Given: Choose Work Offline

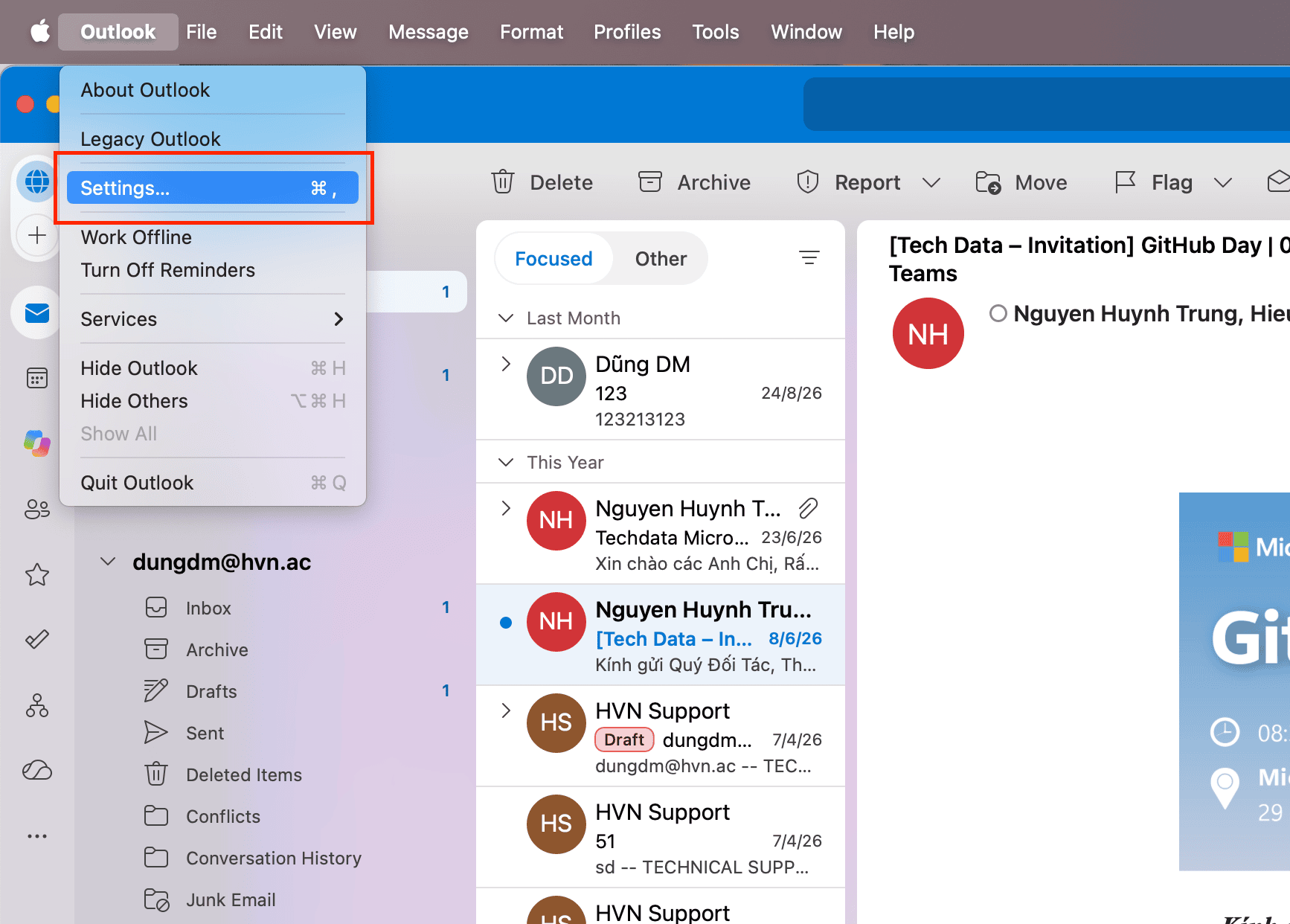Looking at the screenshot, I should pos(213,237).
